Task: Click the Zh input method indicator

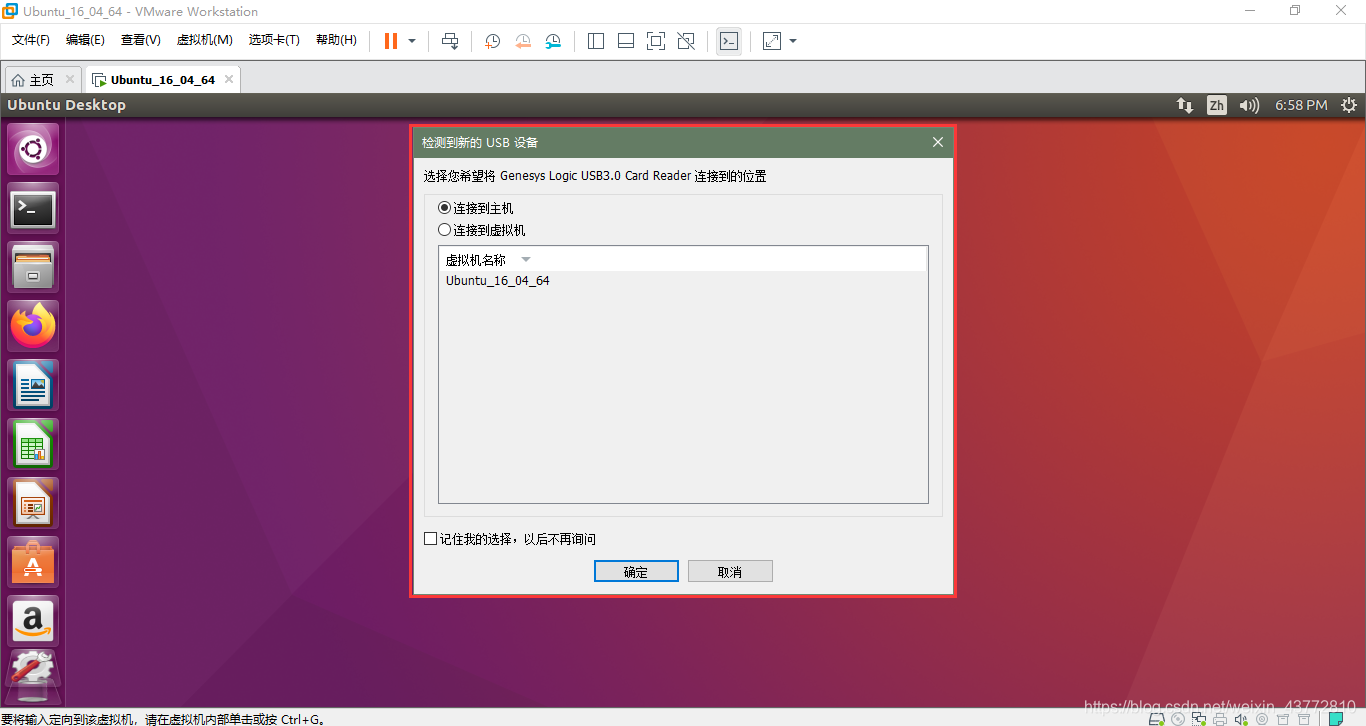Action: click(1216, 105)
